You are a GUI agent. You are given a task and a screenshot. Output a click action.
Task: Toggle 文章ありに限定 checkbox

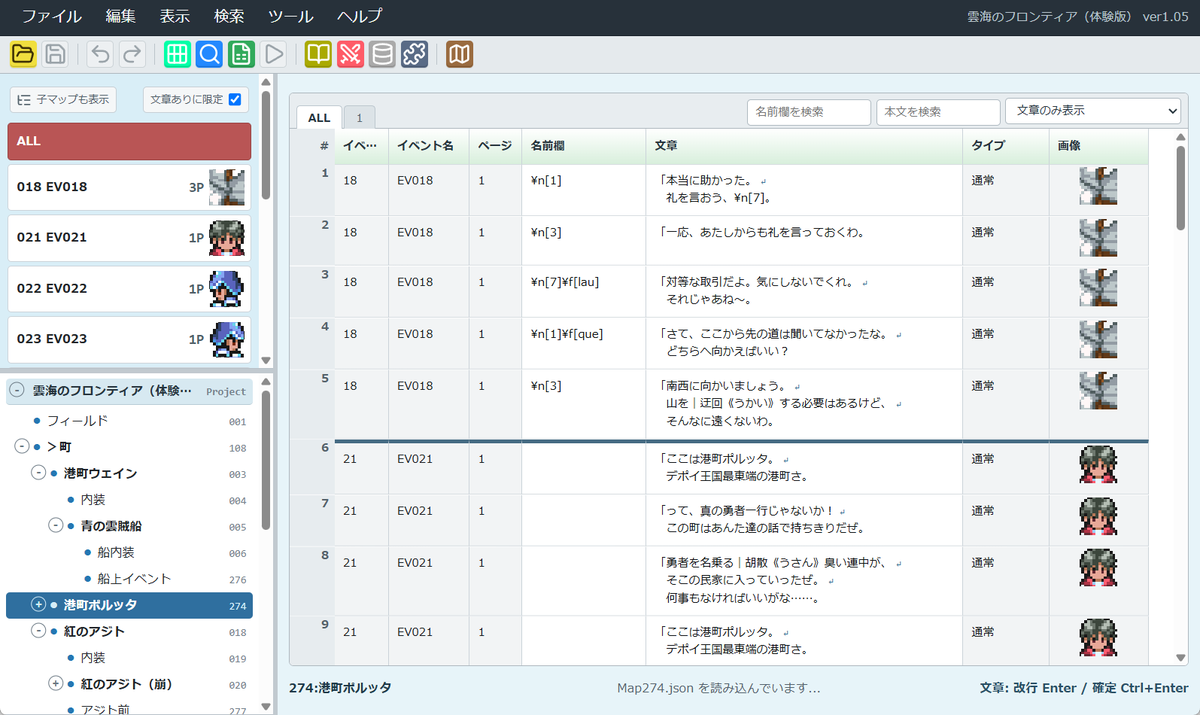235,99
